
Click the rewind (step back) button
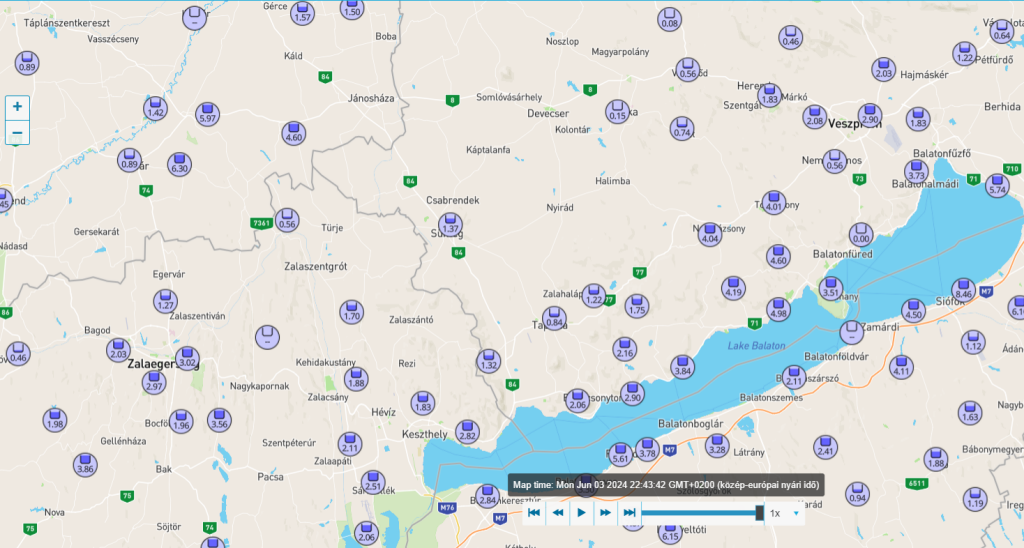pyautogui.click(x=558, y=513)
